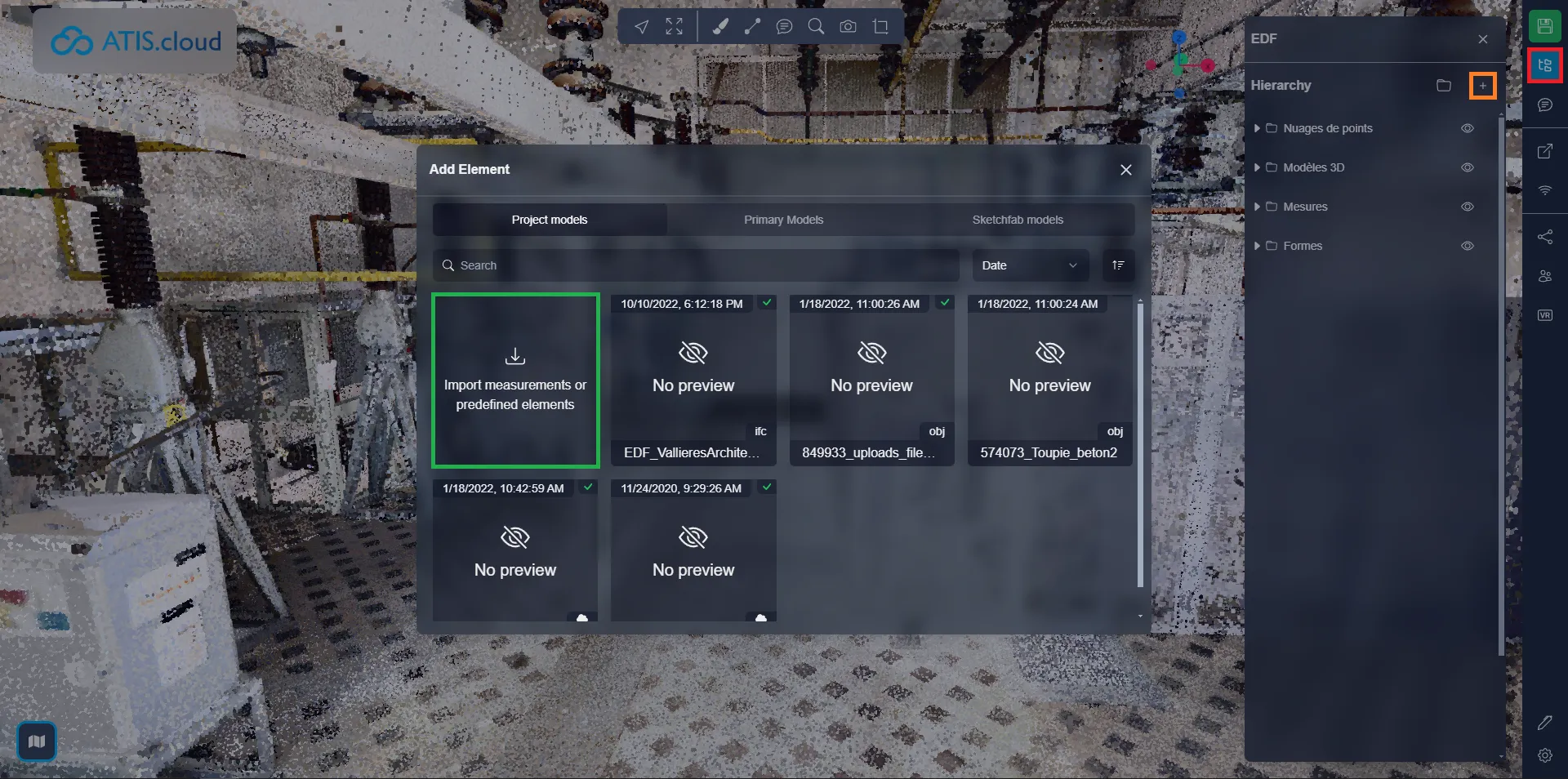Screen dimensions: 1568x779
Task: Click the measure tool icon in top toolbar
Action: (752, 27)
